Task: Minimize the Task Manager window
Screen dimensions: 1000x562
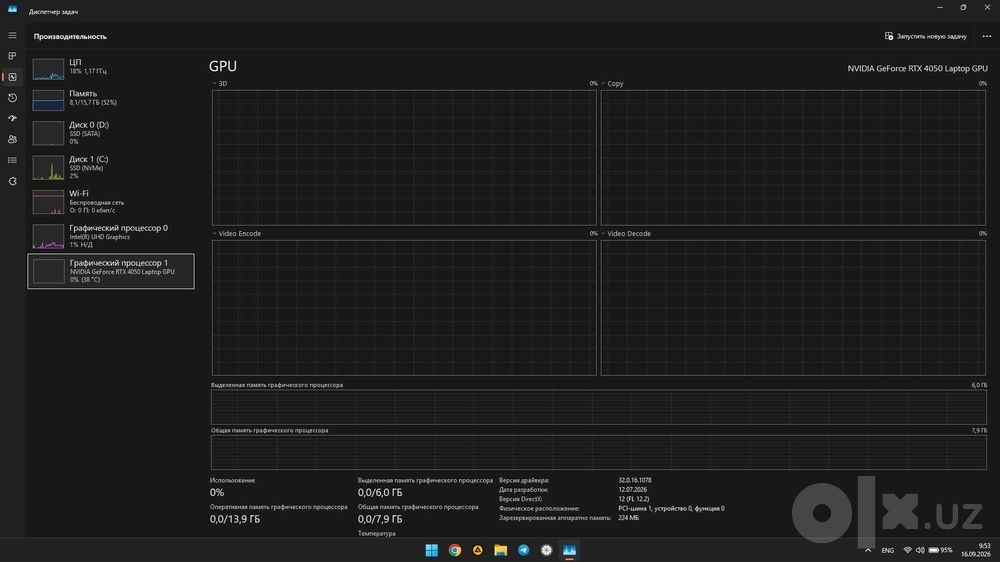Action: pyautogui.click(x=940, y=8)
